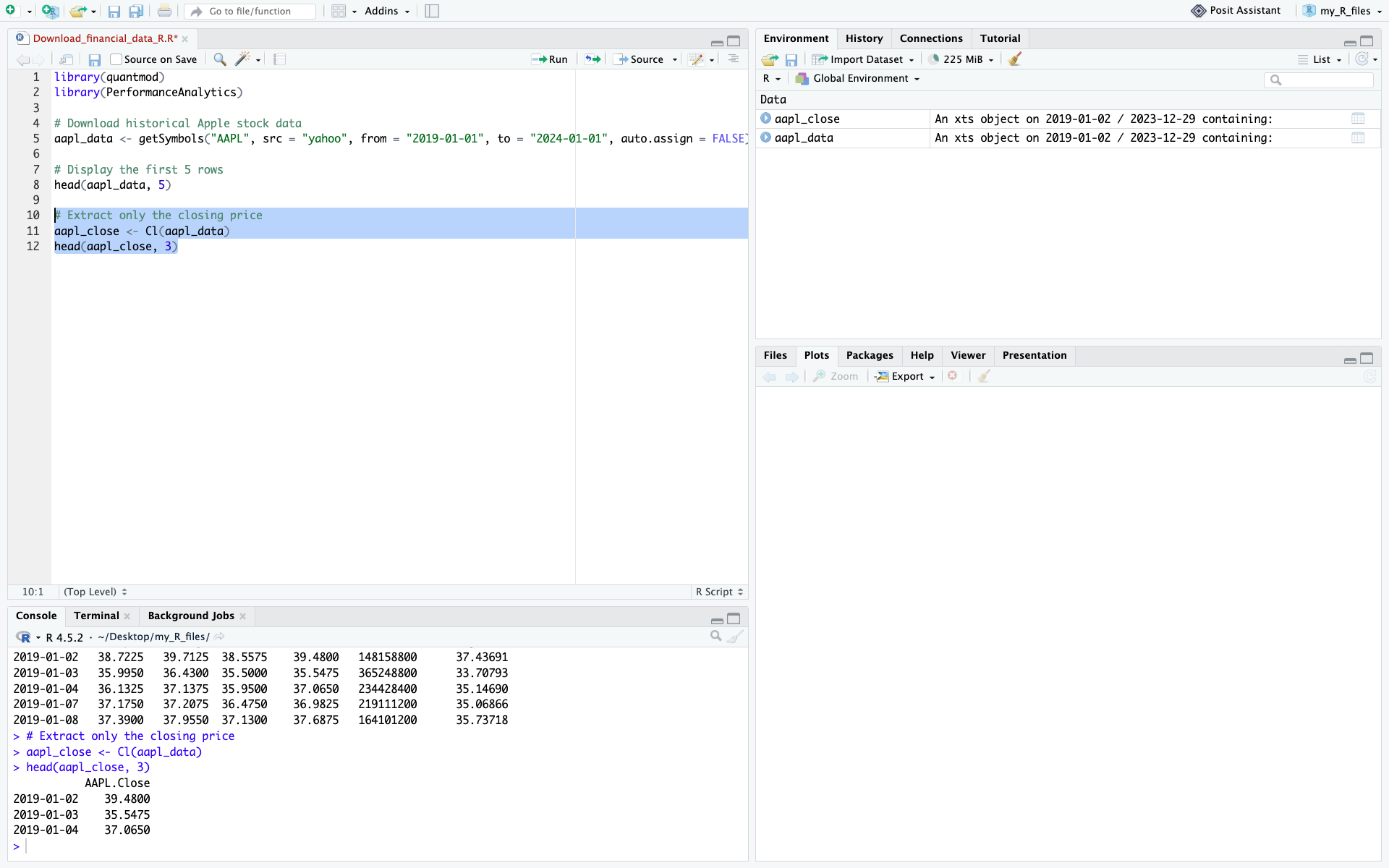
Task: Open the List view mode dropdown
Action: click(x=1320, y=59)
